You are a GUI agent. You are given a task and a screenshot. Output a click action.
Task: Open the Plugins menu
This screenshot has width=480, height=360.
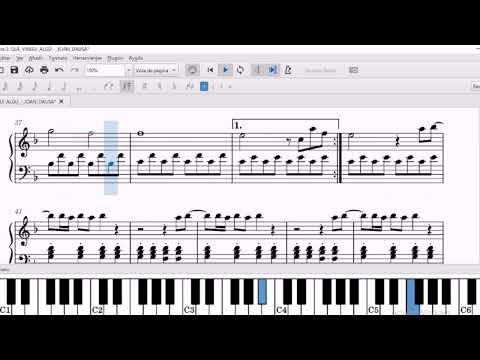[x=115, y=58]
